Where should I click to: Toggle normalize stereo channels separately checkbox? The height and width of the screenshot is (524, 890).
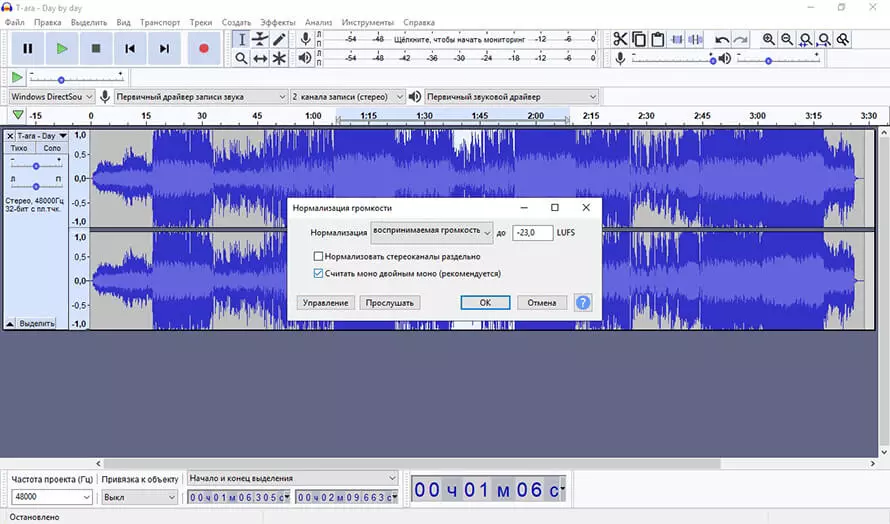318,257
